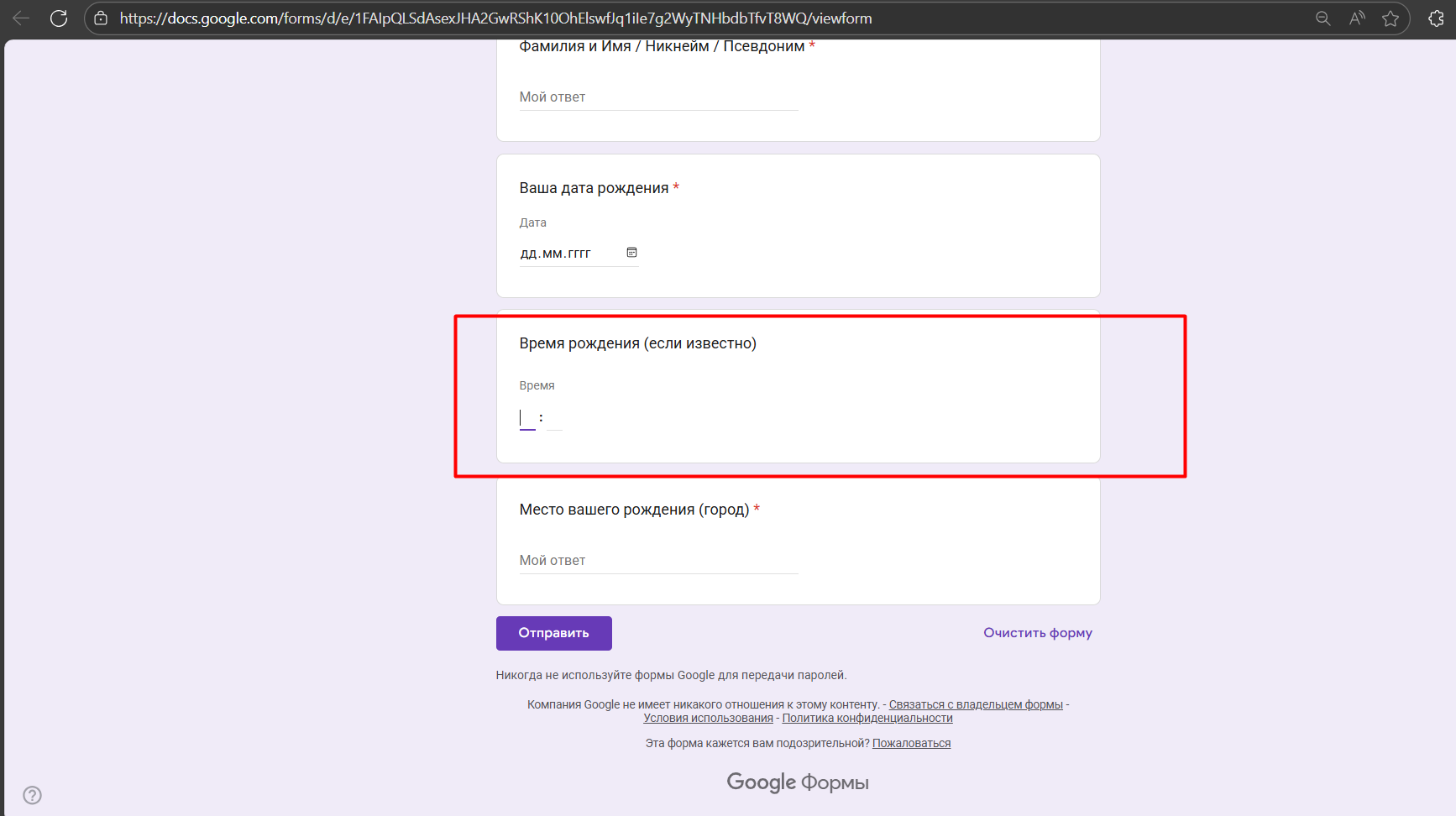Image resolution: width=1456 pixels, height=816 pixels.
Task: Open the date picker calendar icon
Action: pos(631,252)
